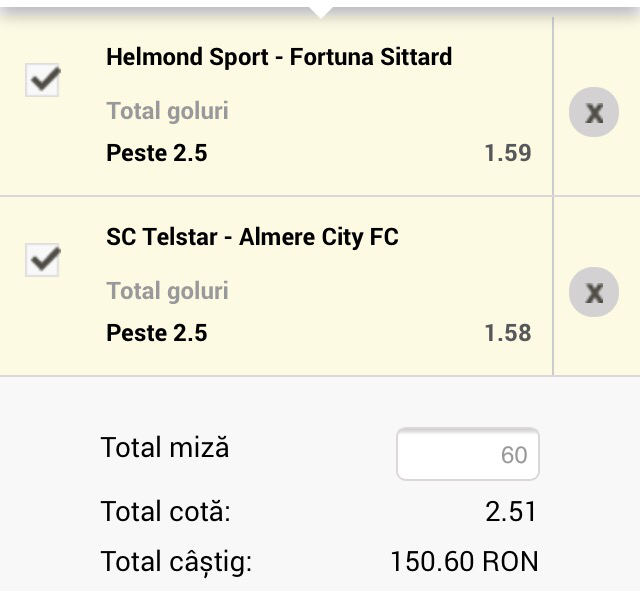The width and height of the screenshot is (640, 591).
Task: Click the 1.59 odds value
Action: click(x=507, y=153)
